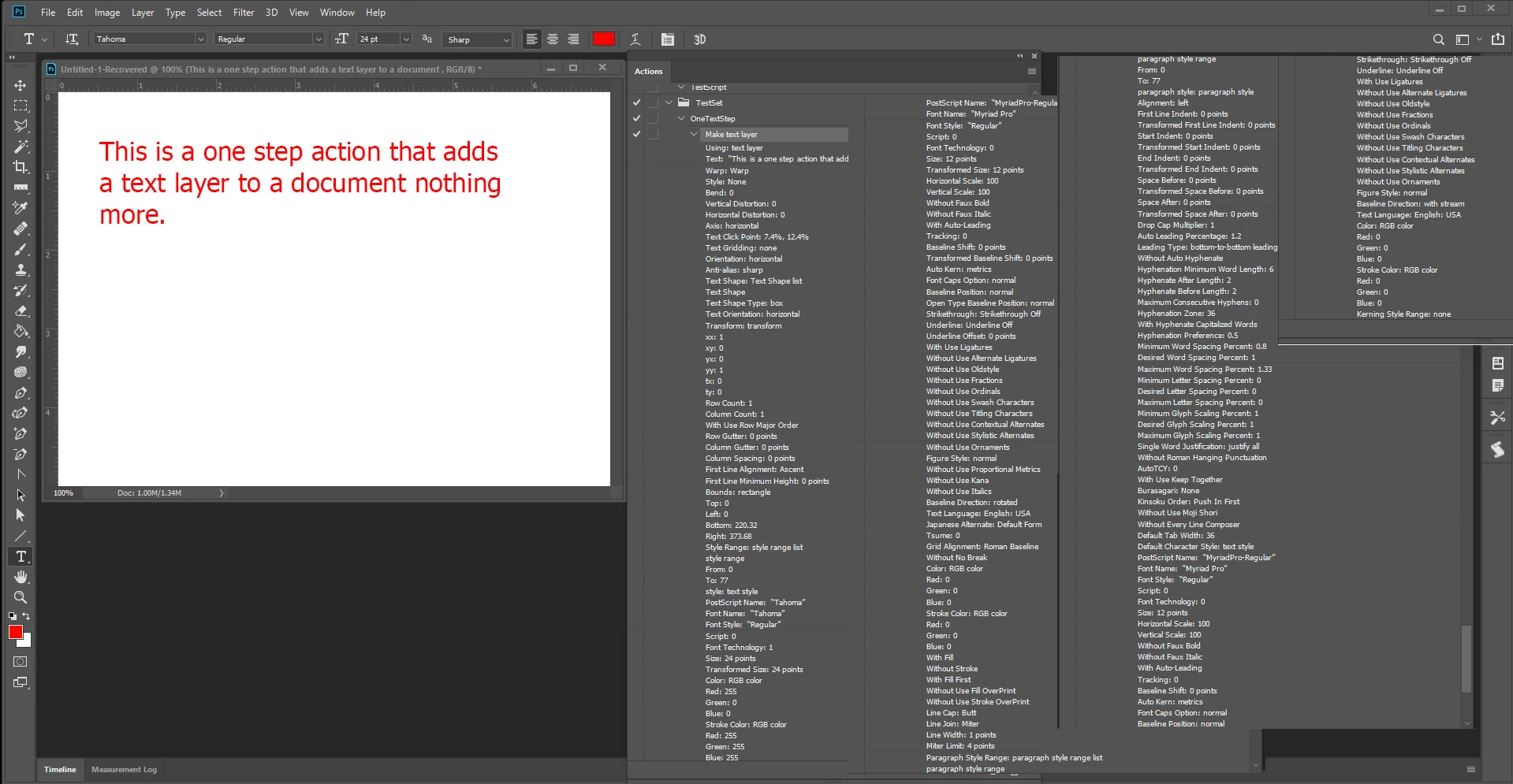The height and width of the screenshot is (784, 1513).
Task: Open the Type menu
Action: point(175,13)
